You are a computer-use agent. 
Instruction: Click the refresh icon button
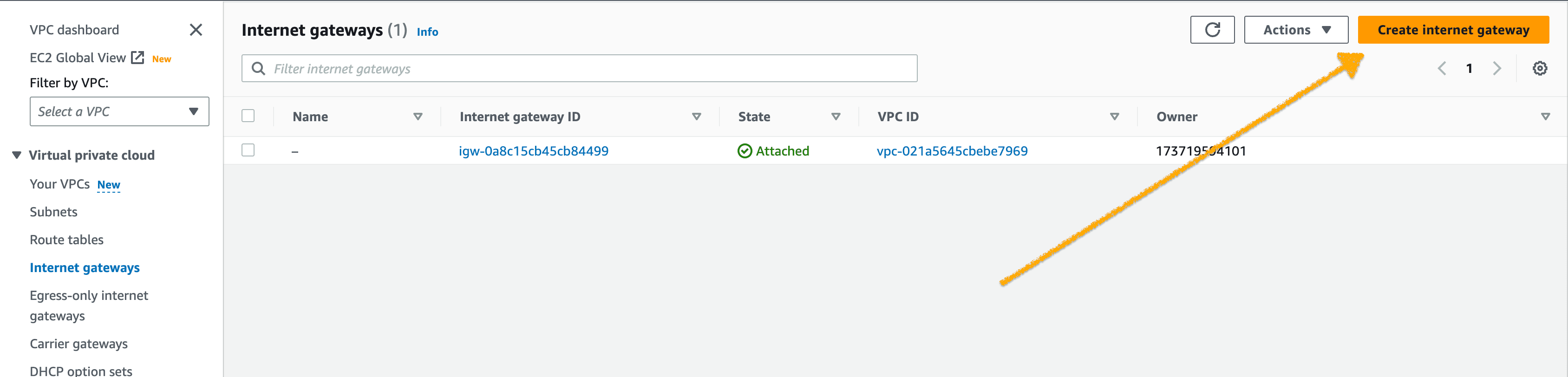(x=1212, y=30)
